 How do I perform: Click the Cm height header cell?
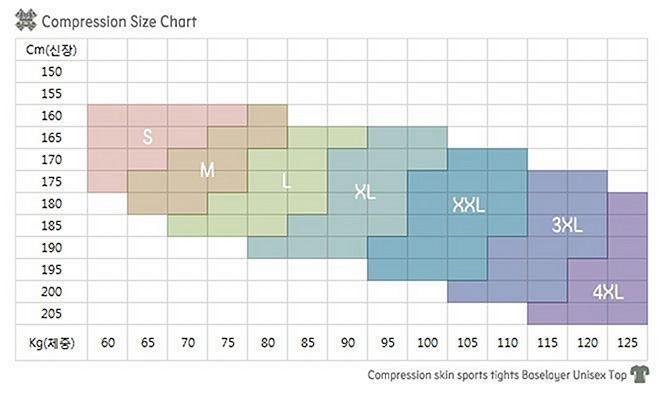[x=51, y=50]
